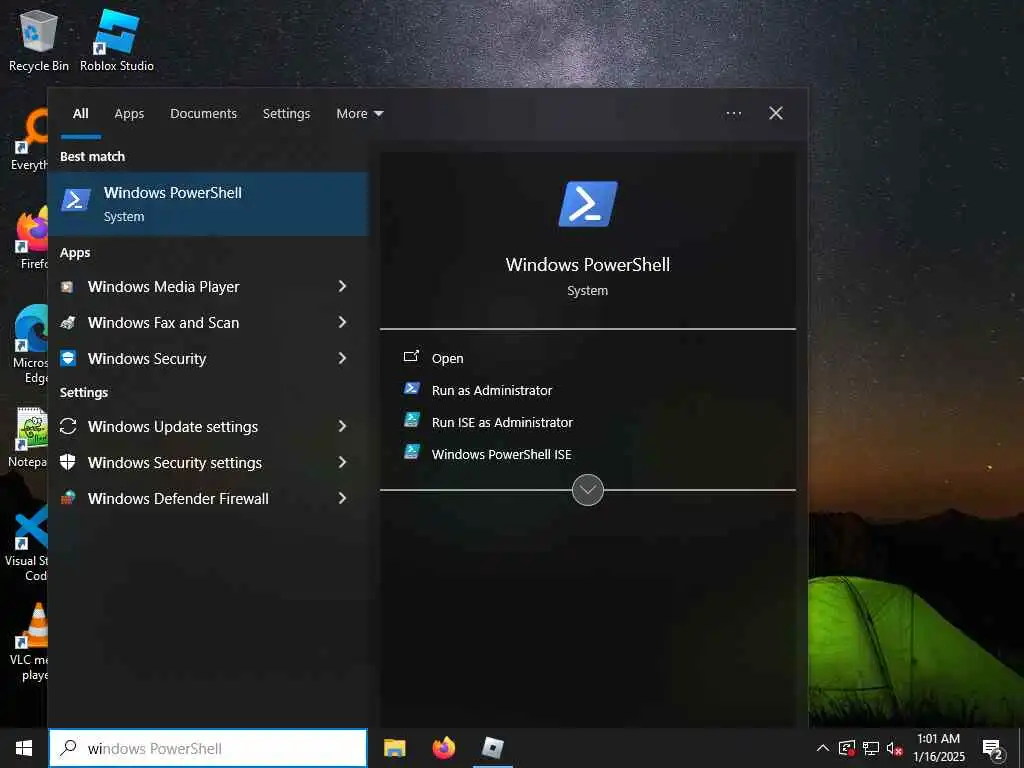Expand Windows Defender Firewall arrow
Screen dimensions: 1024x768
[342, 498]
